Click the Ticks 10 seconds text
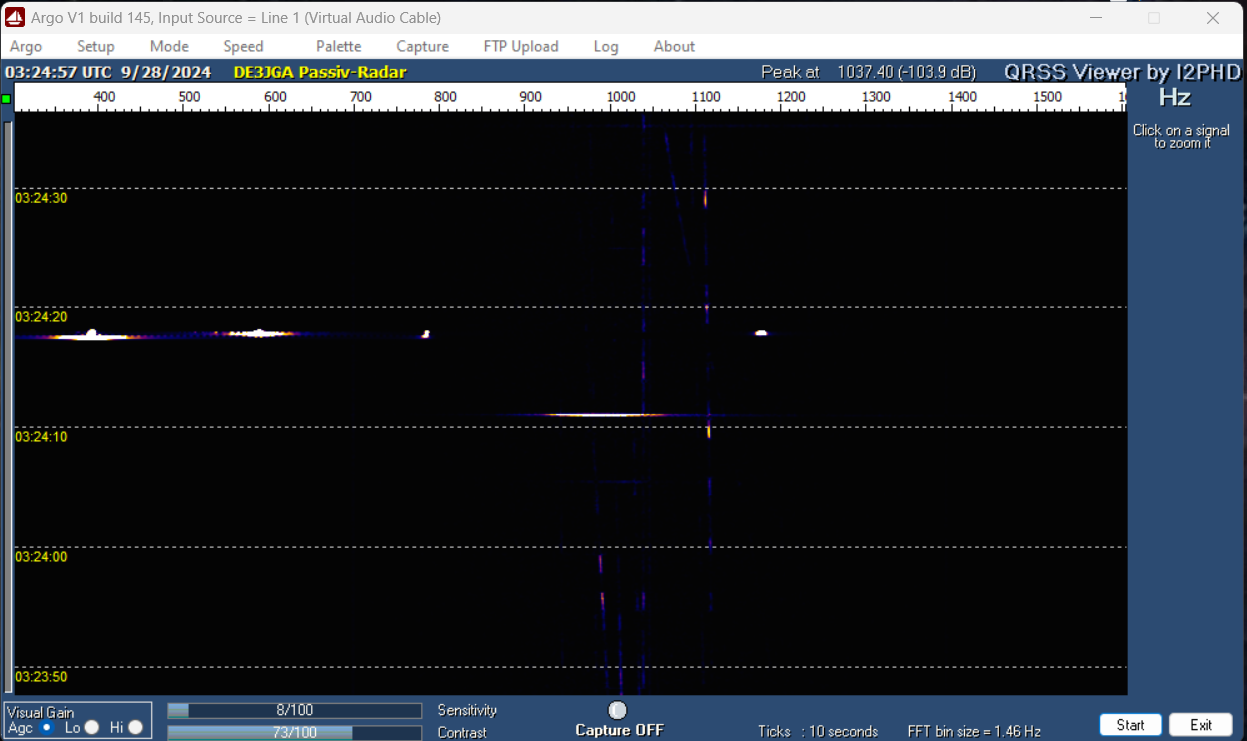This screenshot has width=1247, height=741. (x=818, y=731)
